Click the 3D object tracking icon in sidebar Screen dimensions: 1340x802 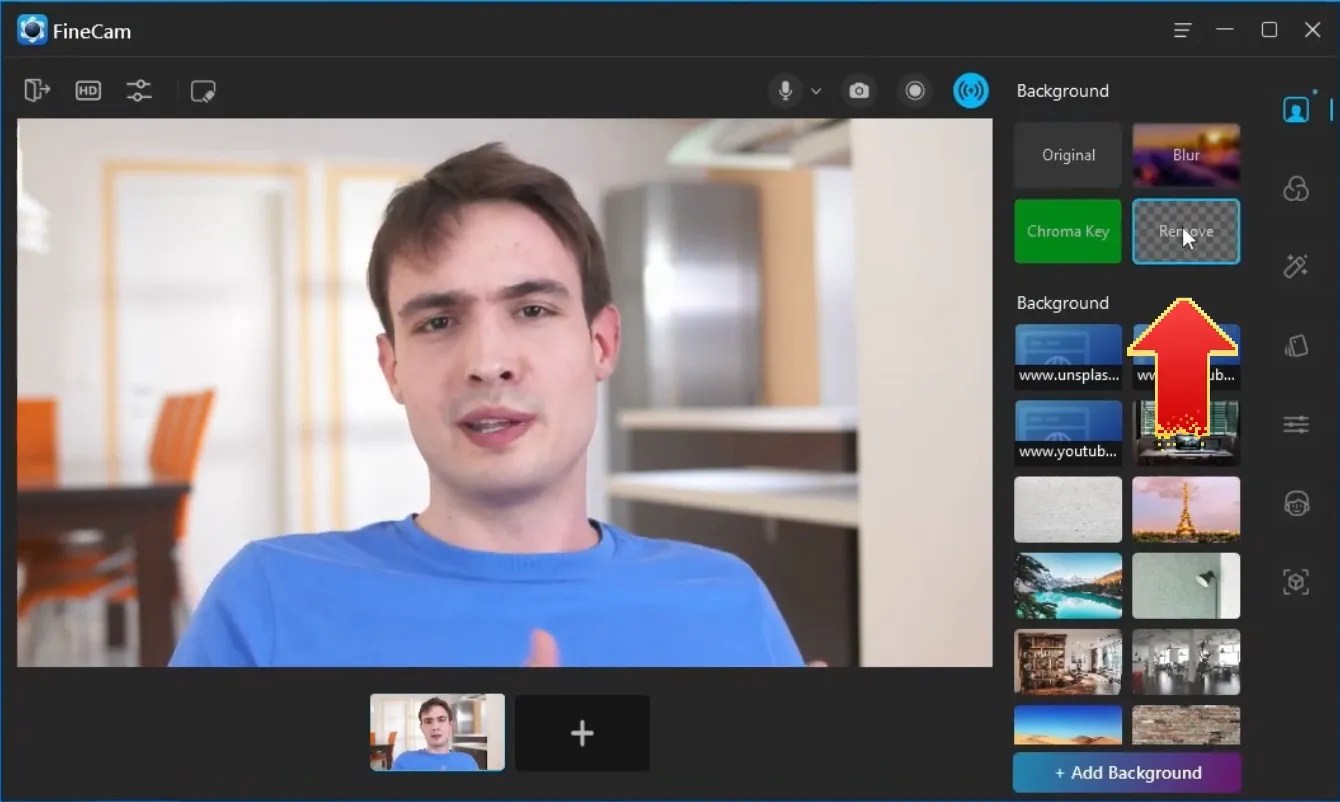(1296, 581)
